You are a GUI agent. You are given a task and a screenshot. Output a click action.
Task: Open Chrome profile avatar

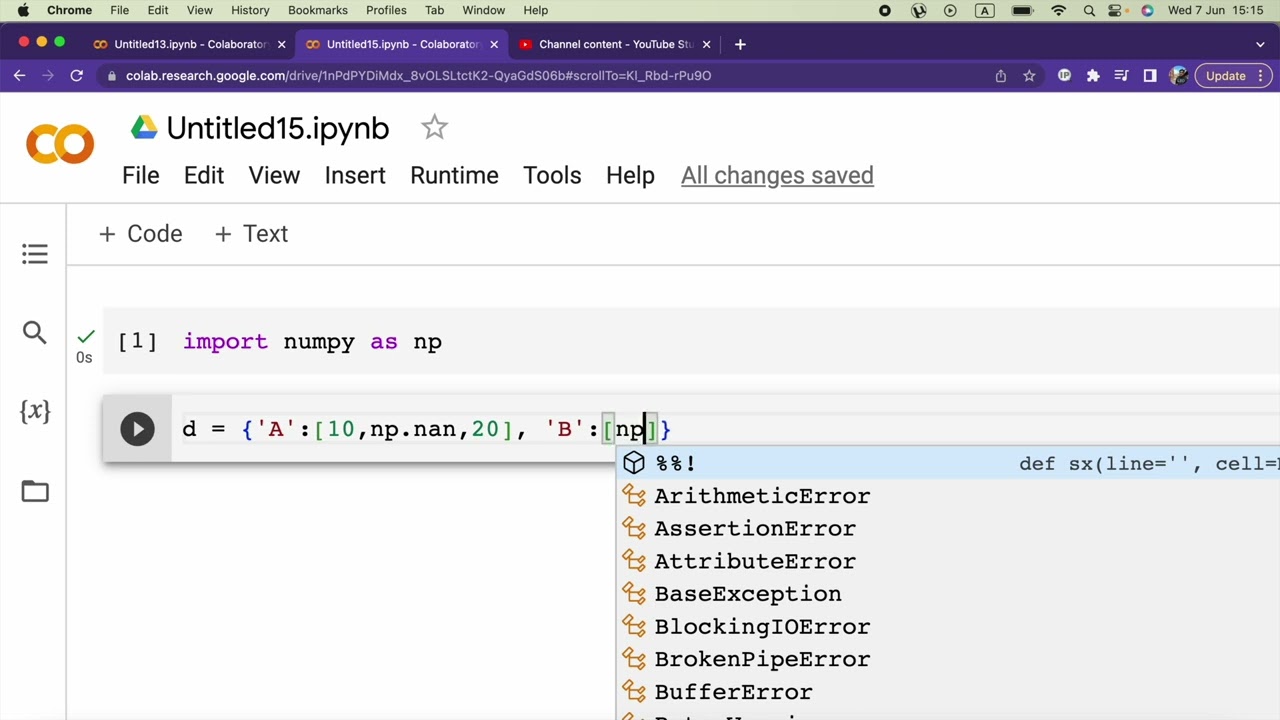coord(1178,76)
